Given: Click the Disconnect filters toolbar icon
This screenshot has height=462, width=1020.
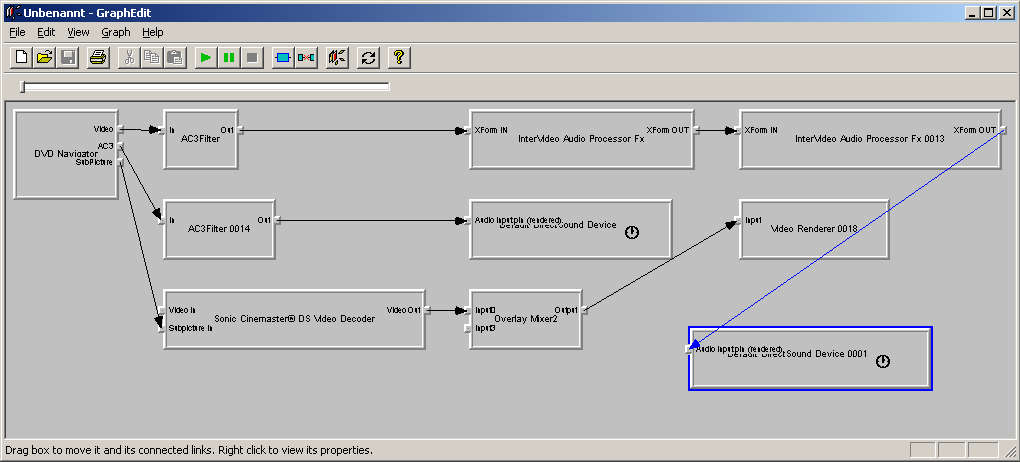Looking at the screenshot, I should 306,57.
